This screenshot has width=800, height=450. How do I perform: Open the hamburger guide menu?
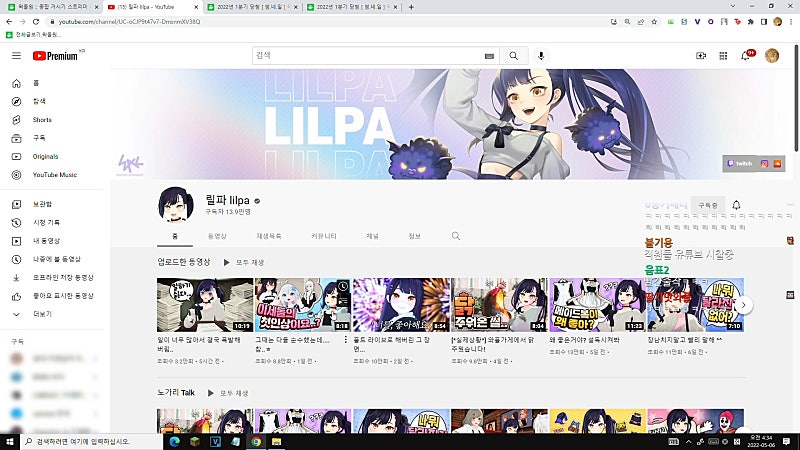point(16,56)
